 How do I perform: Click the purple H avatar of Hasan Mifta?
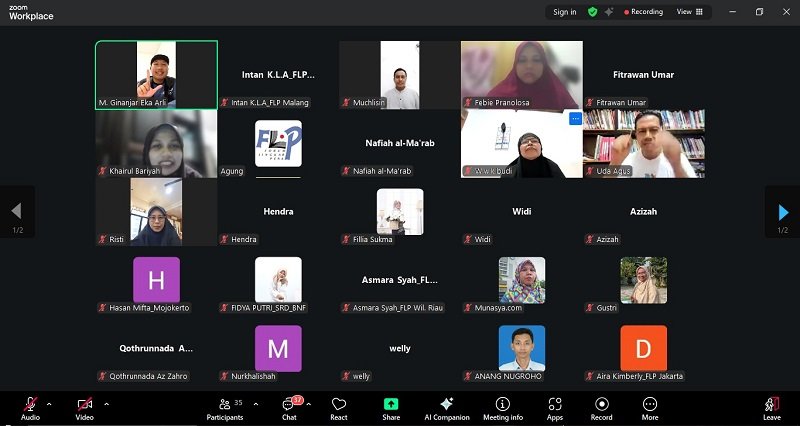(x=156, y=280)
